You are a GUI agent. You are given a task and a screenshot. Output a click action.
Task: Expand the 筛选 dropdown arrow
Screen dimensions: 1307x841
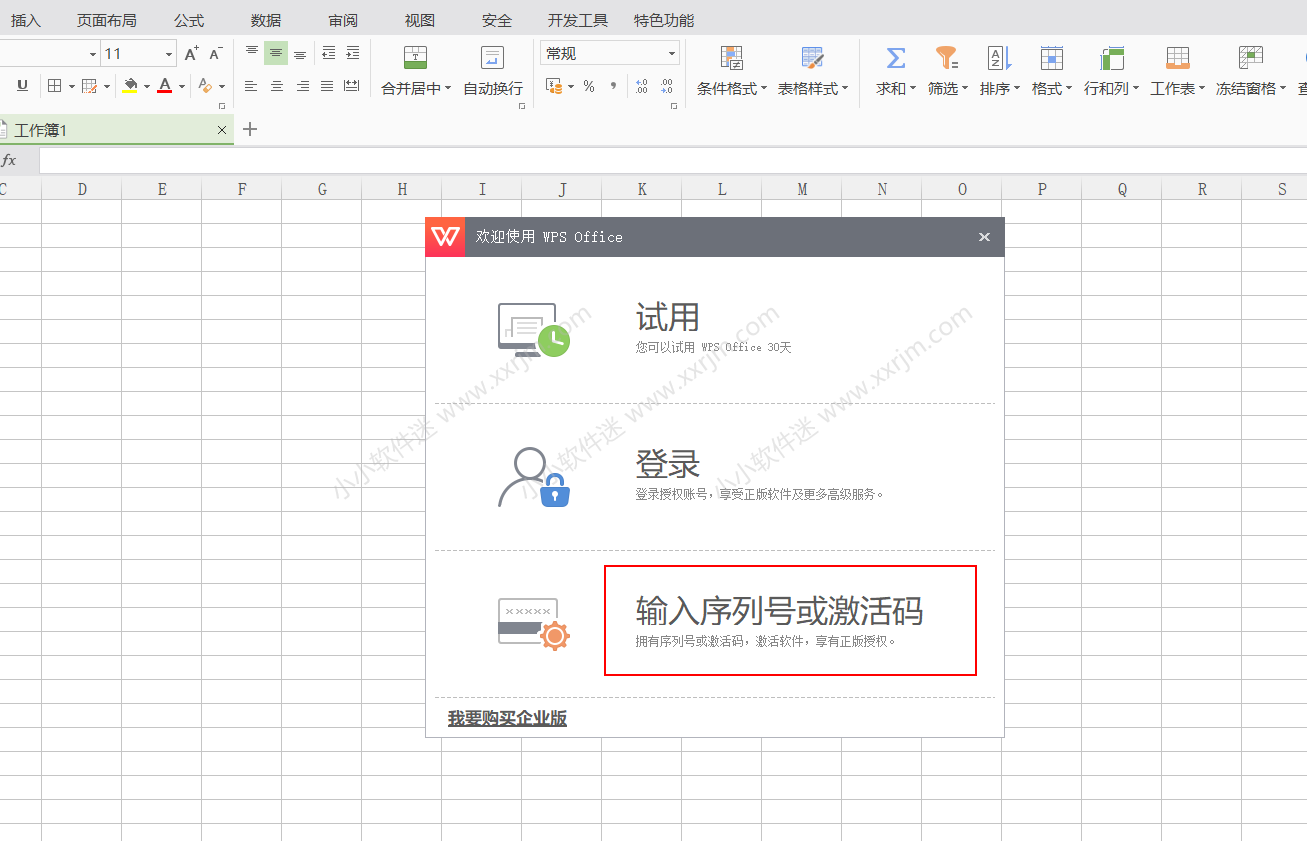pyautogui.click(x=964, y=89)
